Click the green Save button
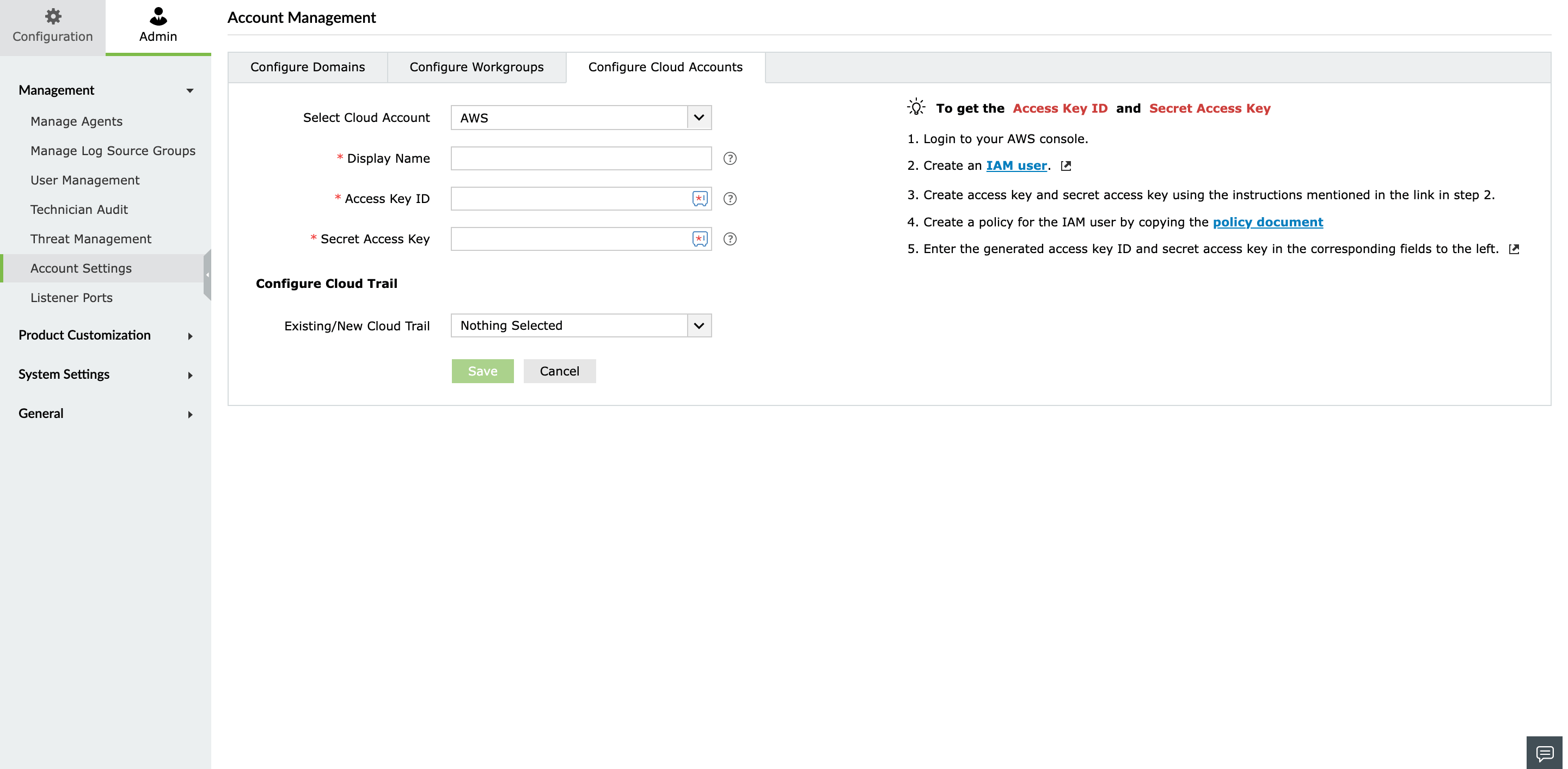The height and width of the screenshot is (769, 1568). pos(482,371)
